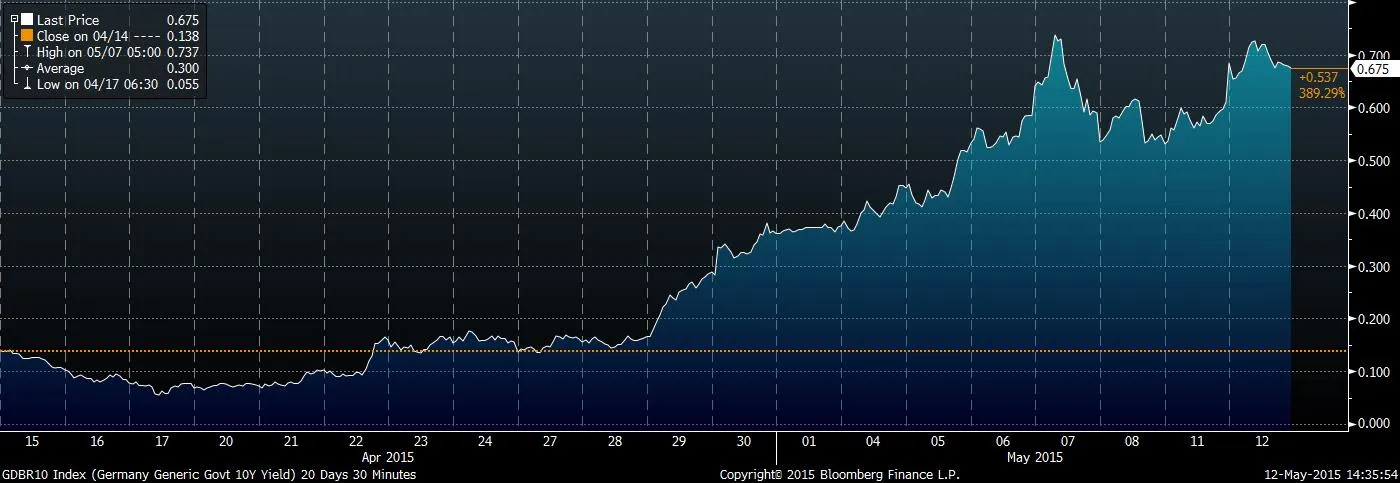Click the GDBR10 Index chart title footer
Screen dimensions: 1400x483
(209, 474)
